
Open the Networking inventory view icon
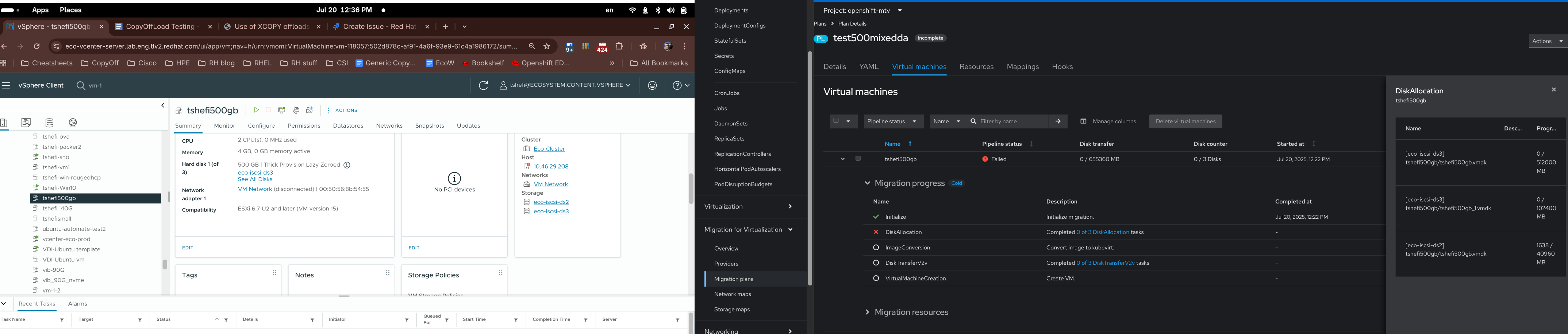click(x=73, y=123)
